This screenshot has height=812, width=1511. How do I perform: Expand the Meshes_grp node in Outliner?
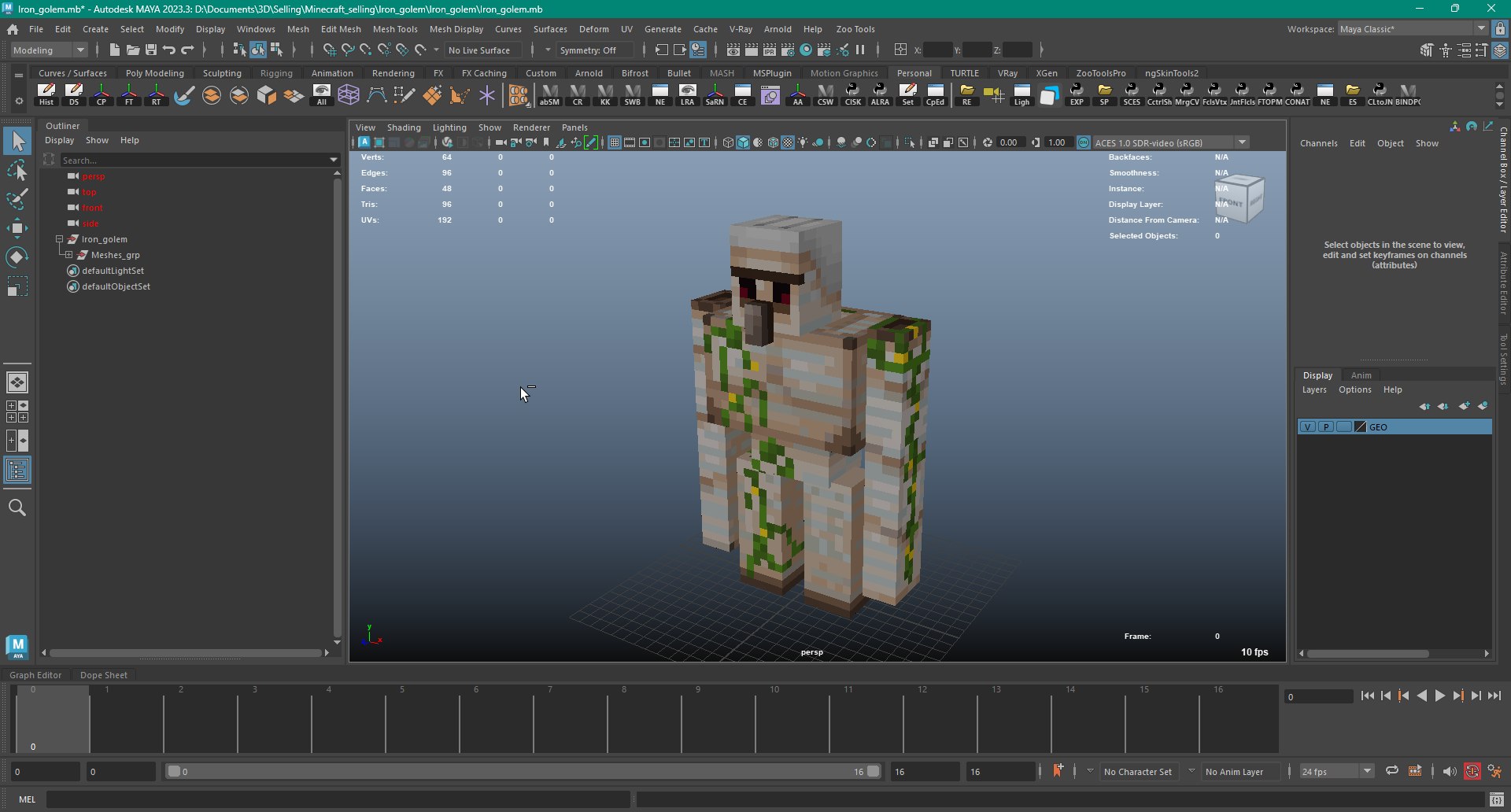coord(68,255)
